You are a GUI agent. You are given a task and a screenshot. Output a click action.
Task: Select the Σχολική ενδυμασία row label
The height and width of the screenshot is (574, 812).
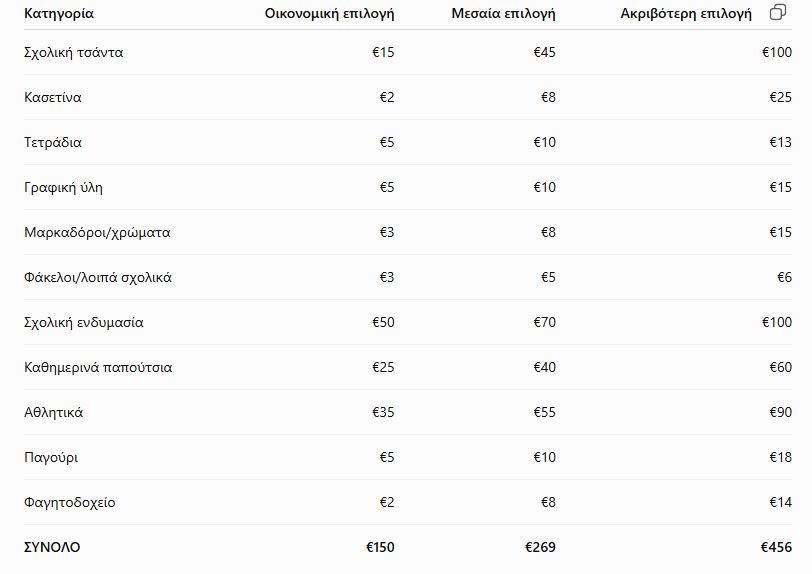pos(84,323)
